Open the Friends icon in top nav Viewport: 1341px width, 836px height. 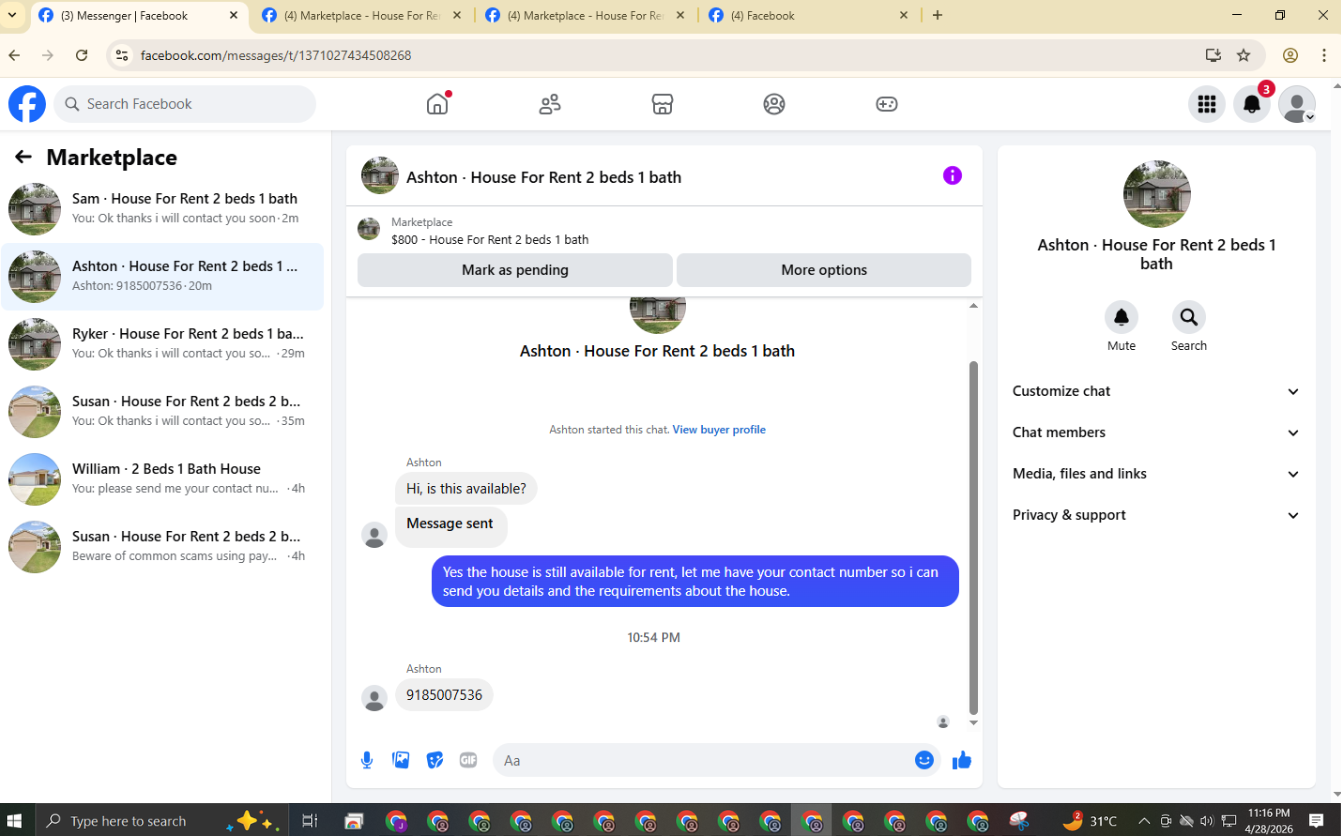click(550, 104)
